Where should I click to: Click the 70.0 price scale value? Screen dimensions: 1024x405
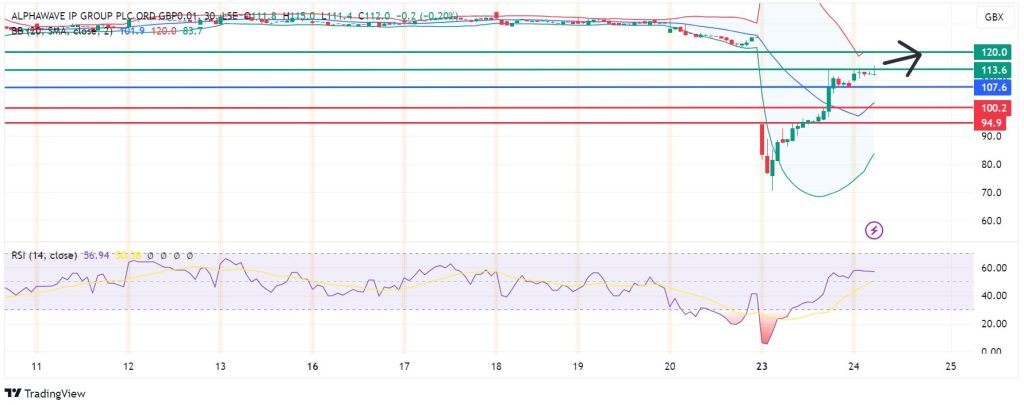(x=990, y=193)
